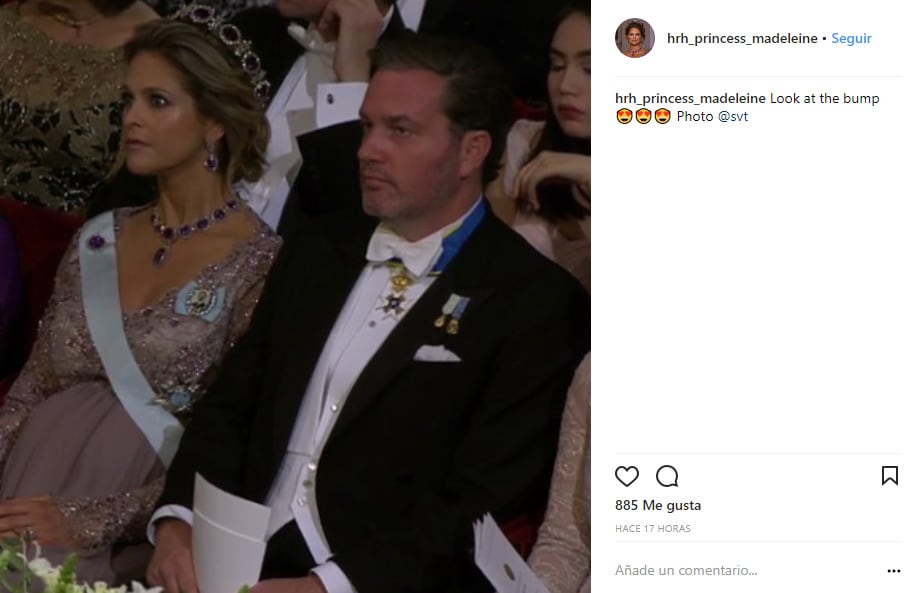The width and height of the screenshot is (905, 593).
Task: Open the three-dot more options menu
Action: pyautogui.click(x=893, y=571)
